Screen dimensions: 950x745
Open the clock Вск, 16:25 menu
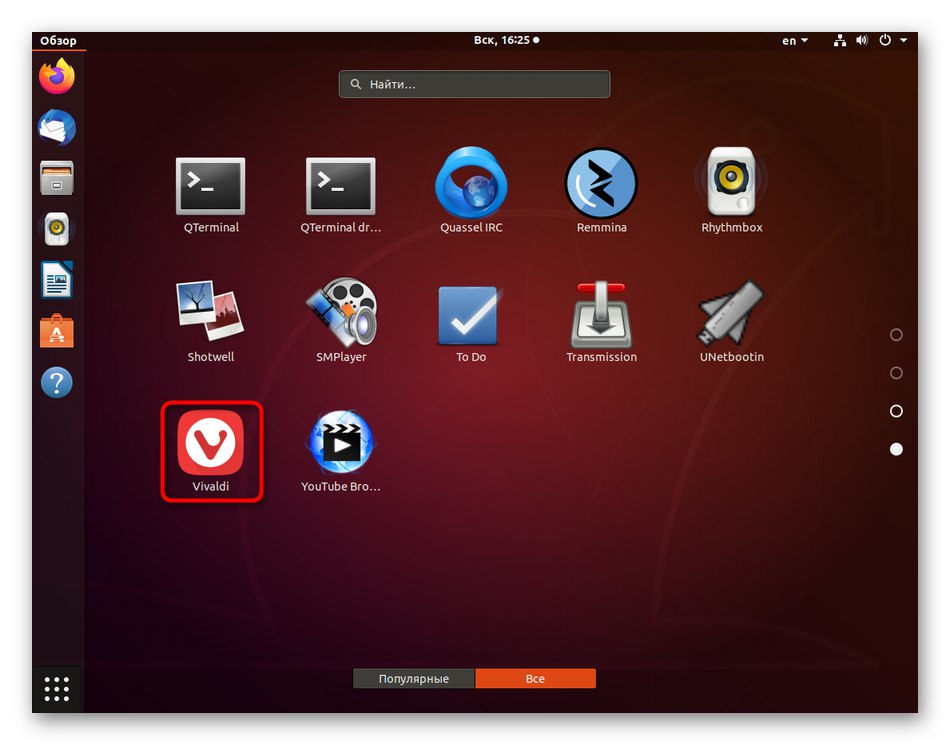coord(507,40)
